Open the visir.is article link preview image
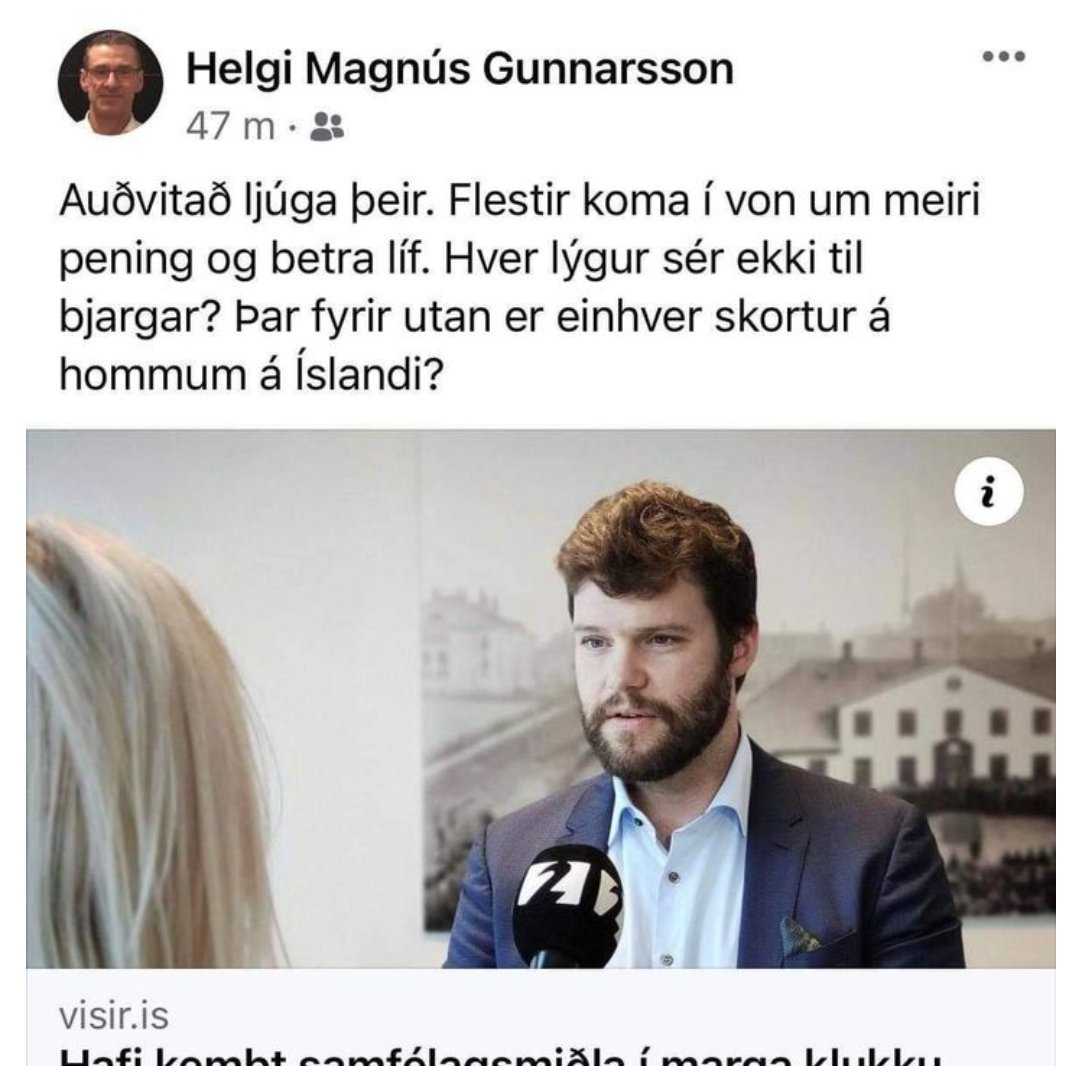Image resolution: width=1080 pixels, height=1066 pixels. (x=541, y=699)
